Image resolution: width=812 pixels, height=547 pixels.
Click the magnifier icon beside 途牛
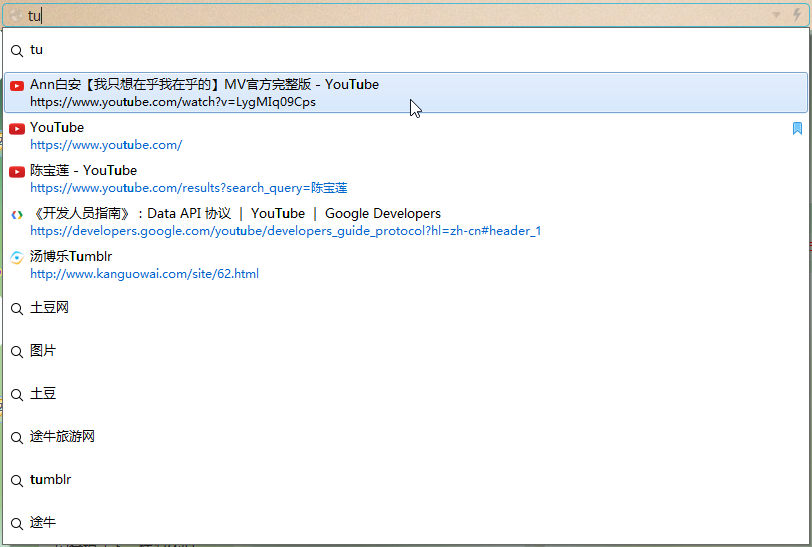(17, 524)
